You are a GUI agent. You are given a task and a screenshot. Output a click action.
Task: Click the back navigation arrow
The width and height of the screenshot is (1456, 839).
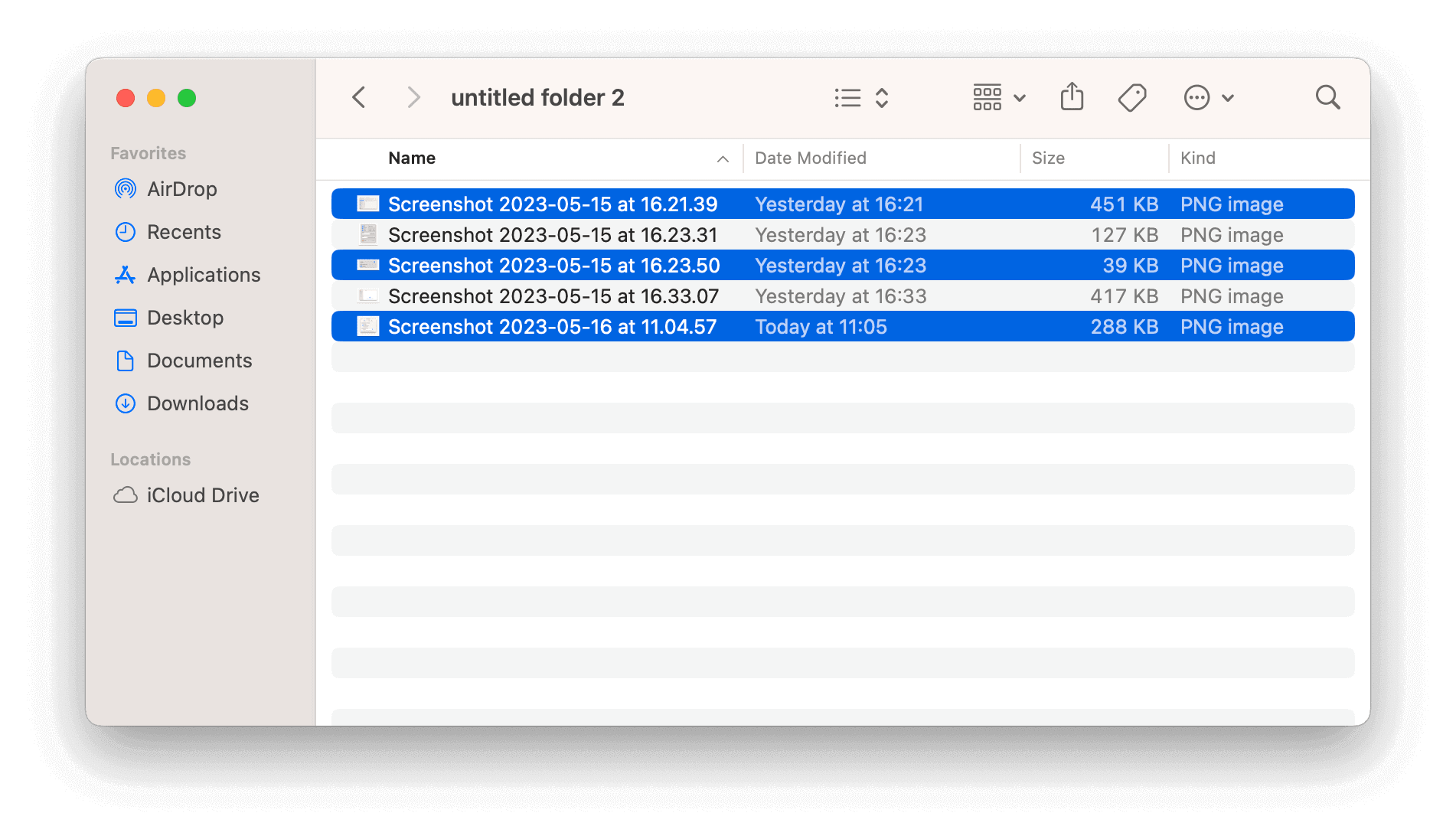358,97
